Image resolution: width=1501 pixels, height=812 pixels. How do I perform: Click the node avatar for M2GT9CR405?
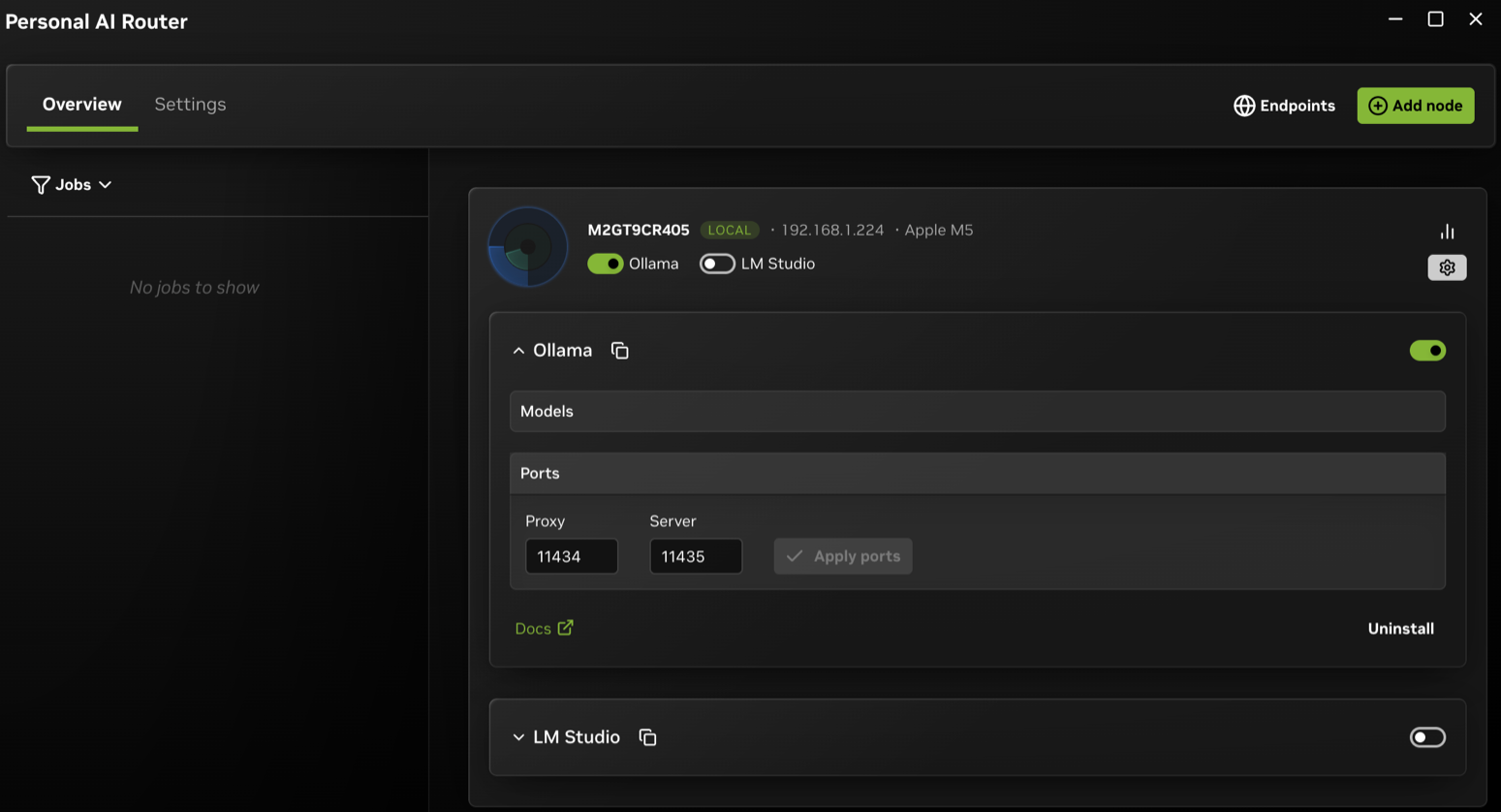point(527,247)
